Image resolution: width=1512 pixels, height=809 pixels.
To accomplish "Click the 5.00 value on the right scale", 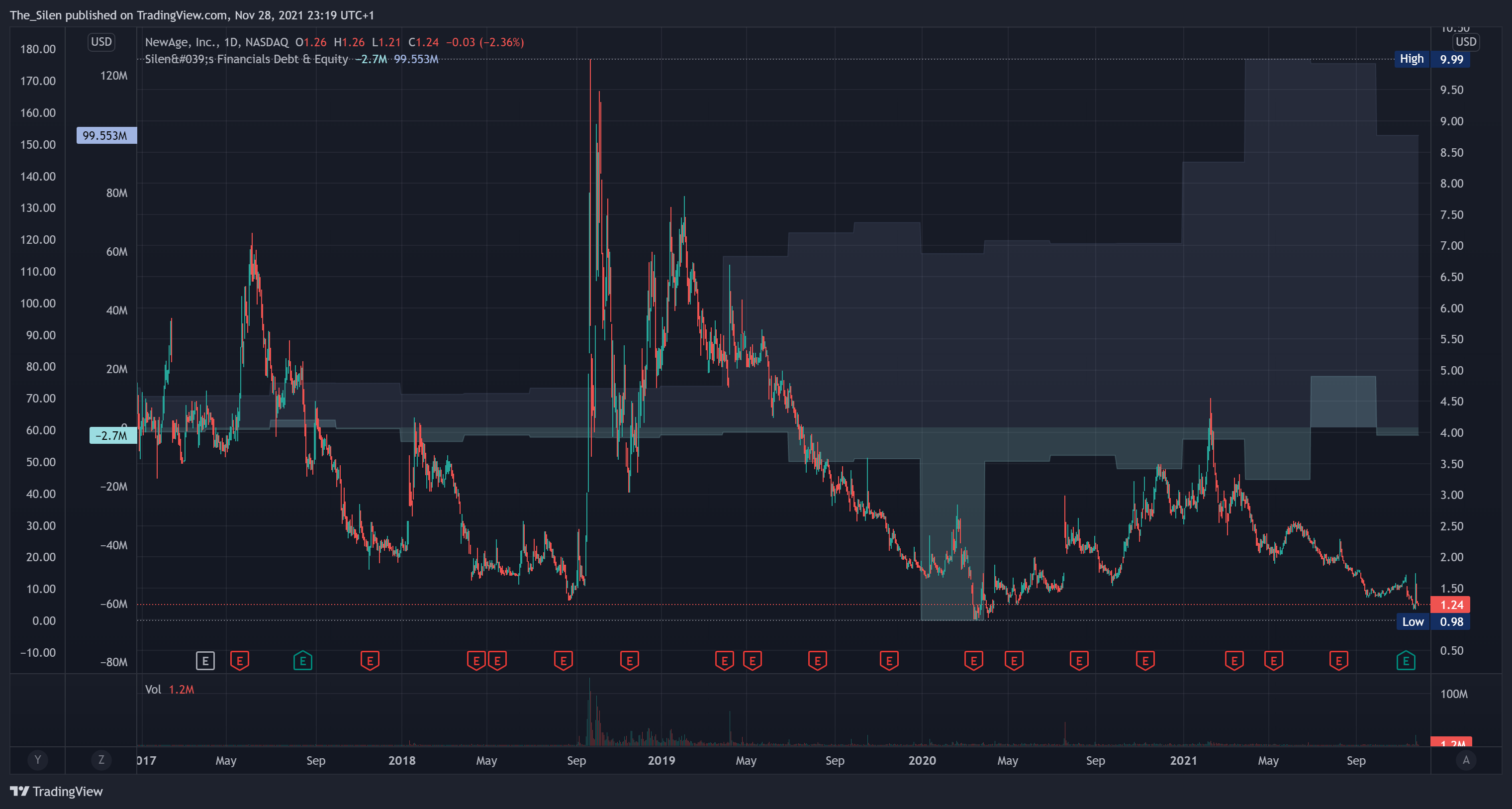I will (x=1451, y=371).
